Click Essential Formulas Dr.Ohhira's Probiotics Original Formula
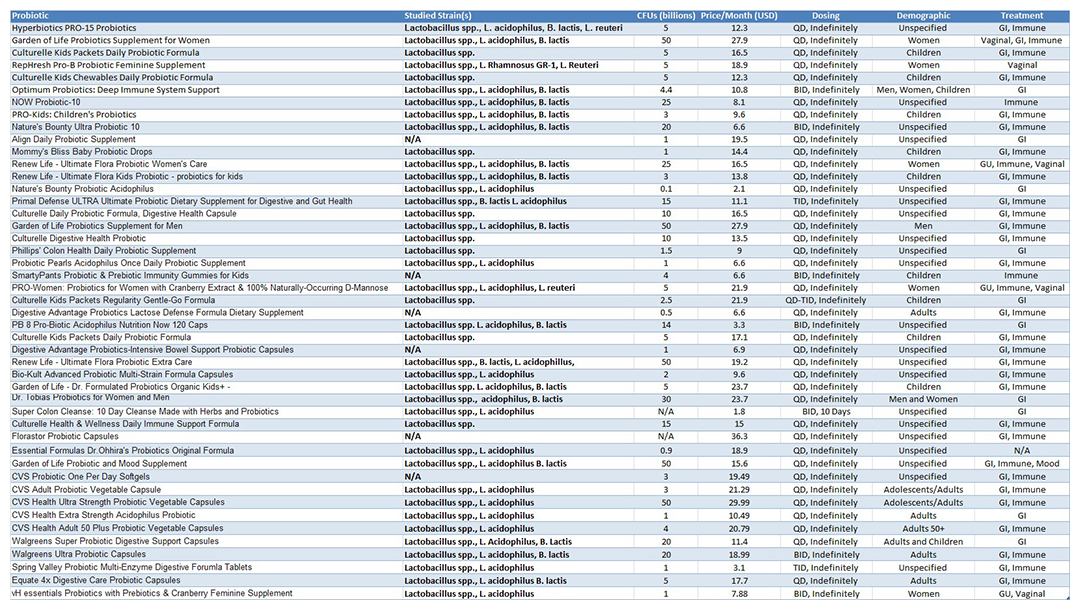Screen dimensions: 1080x610 click(123, 452)
